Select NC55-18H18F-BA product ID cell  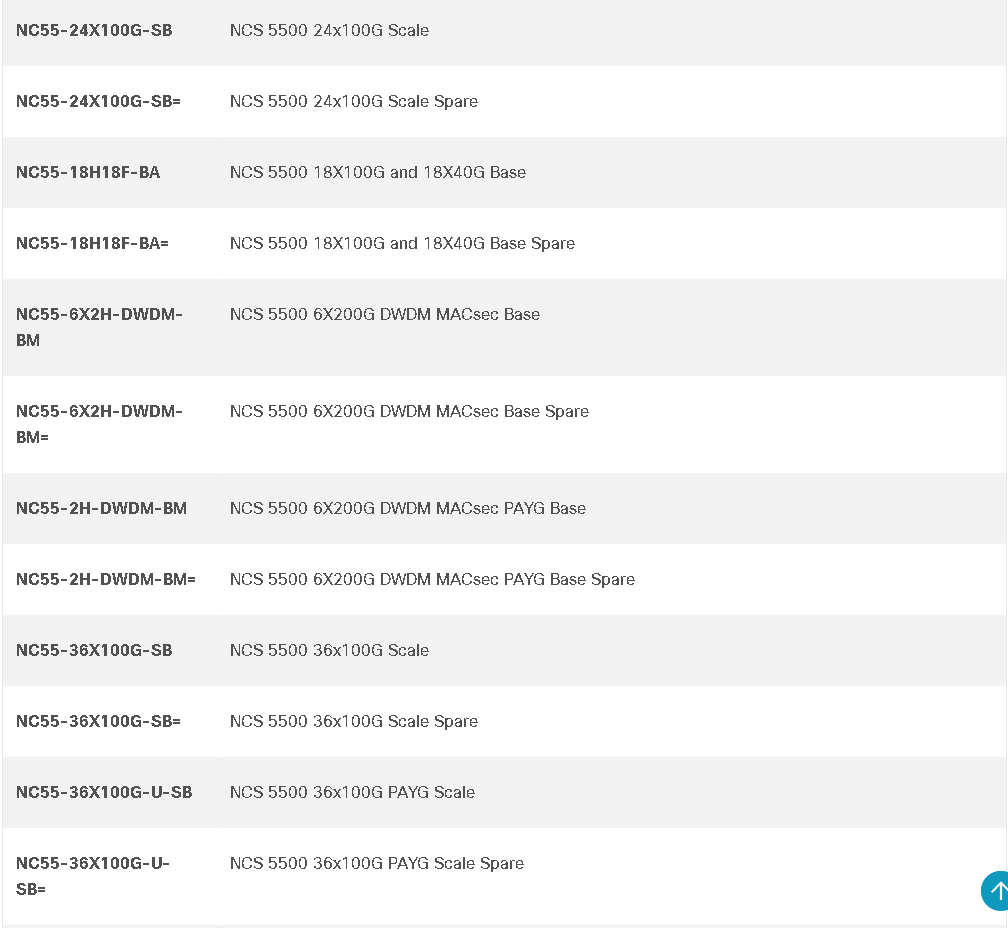coord(88,172)
